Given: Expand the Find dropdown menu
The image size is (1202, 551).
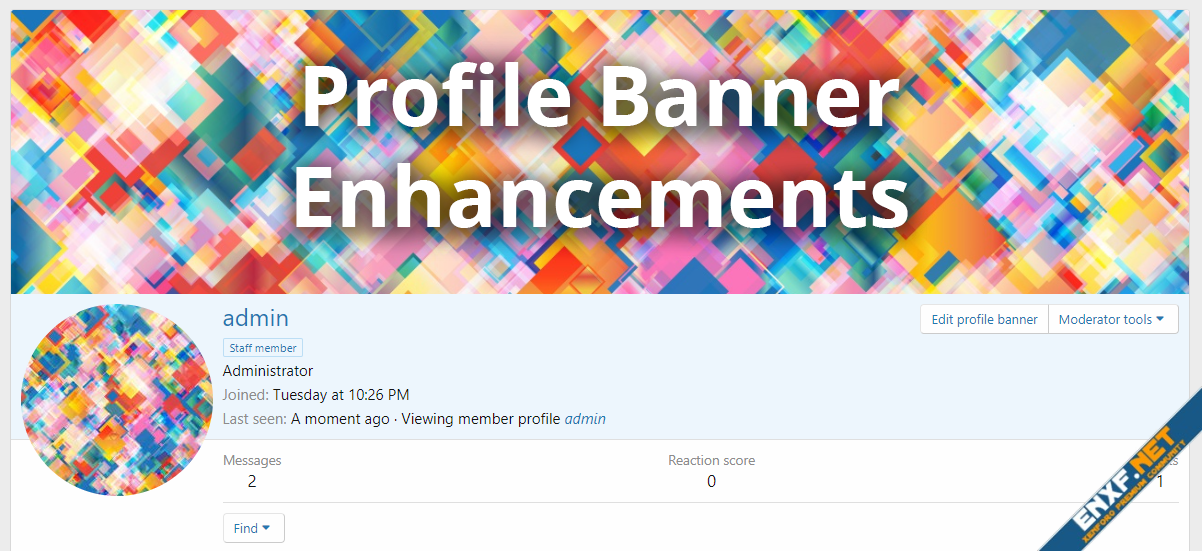Looking at the screenshot, I should pyautogui.click(x=253, y=528).
